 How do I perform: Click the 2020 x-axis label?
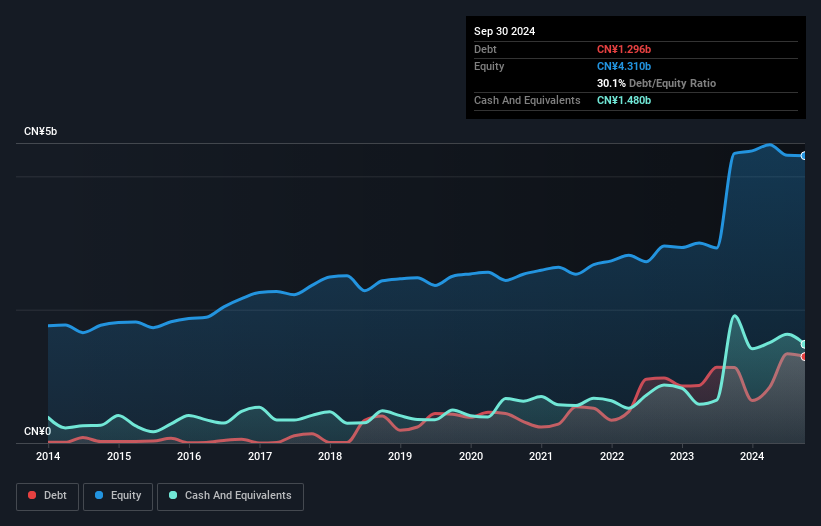point(471,456)
